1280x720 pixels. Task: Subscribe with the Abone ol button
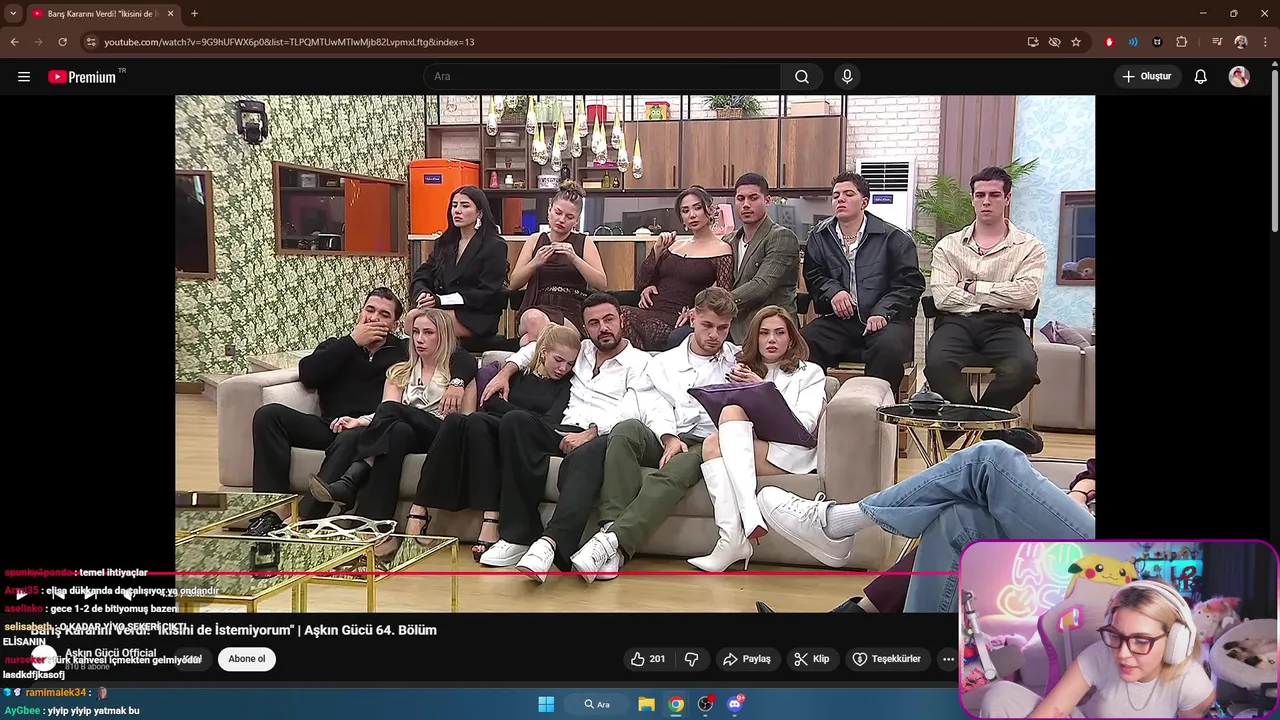coord(247,659)
